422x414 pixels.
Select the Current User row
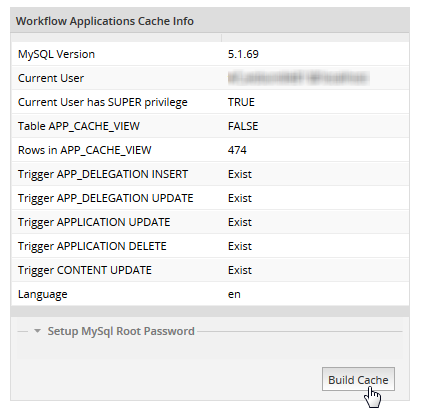click(x=210, y=78)
